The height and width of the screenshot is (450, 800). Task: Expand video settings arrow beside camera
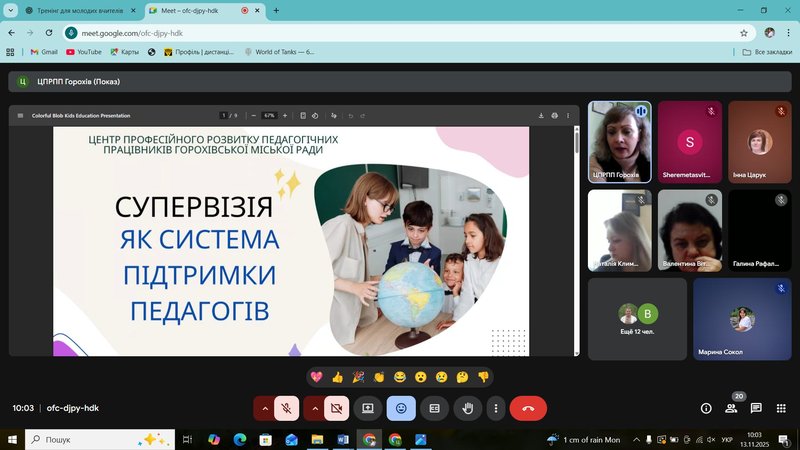point(314,408)
